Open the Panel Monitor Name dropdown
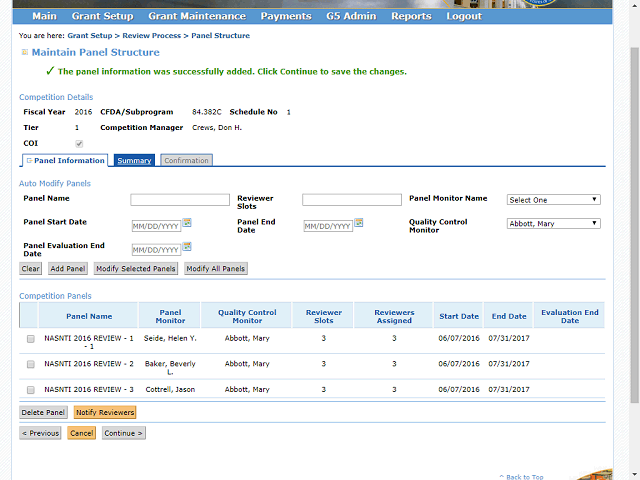The height and width of the screenshot is (480, 640). [553, 200]
